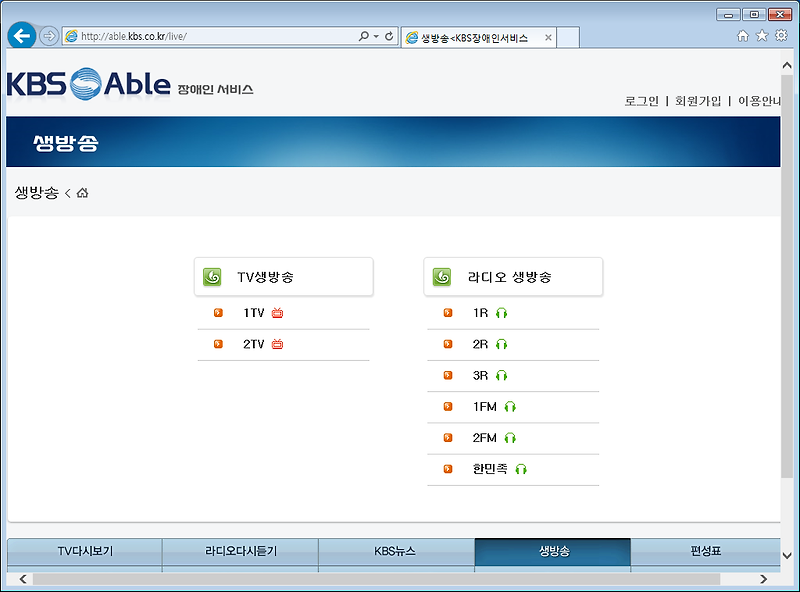Viewport: 800px width, 592px height.
Task: Click the vertical scrollbar thumb
Action: coord(787,276)
